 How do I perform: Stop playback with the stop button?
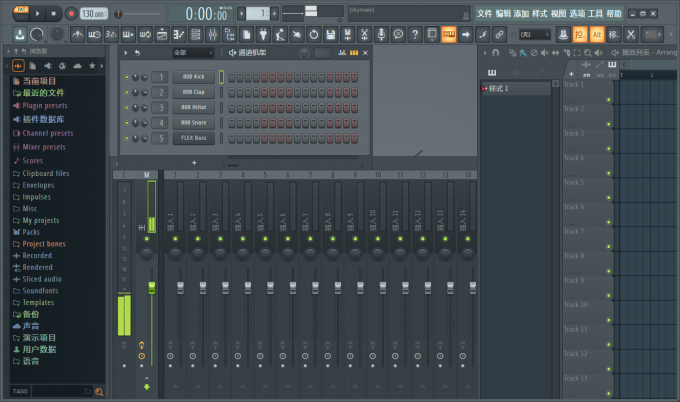click(x=53, y=13)
